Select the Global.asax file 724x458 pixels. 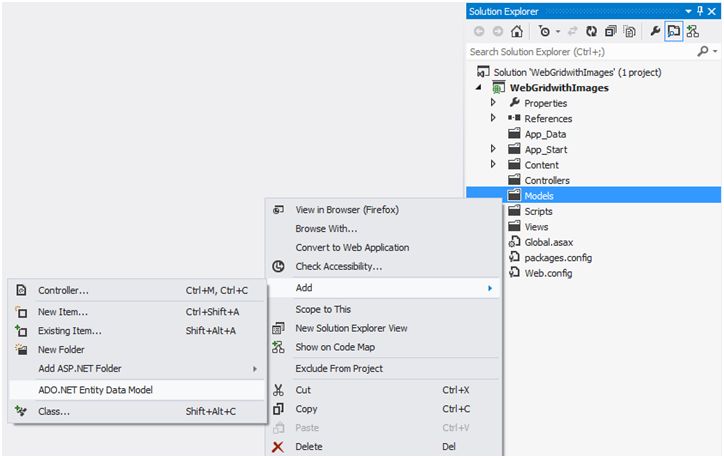tap(541, 242)
